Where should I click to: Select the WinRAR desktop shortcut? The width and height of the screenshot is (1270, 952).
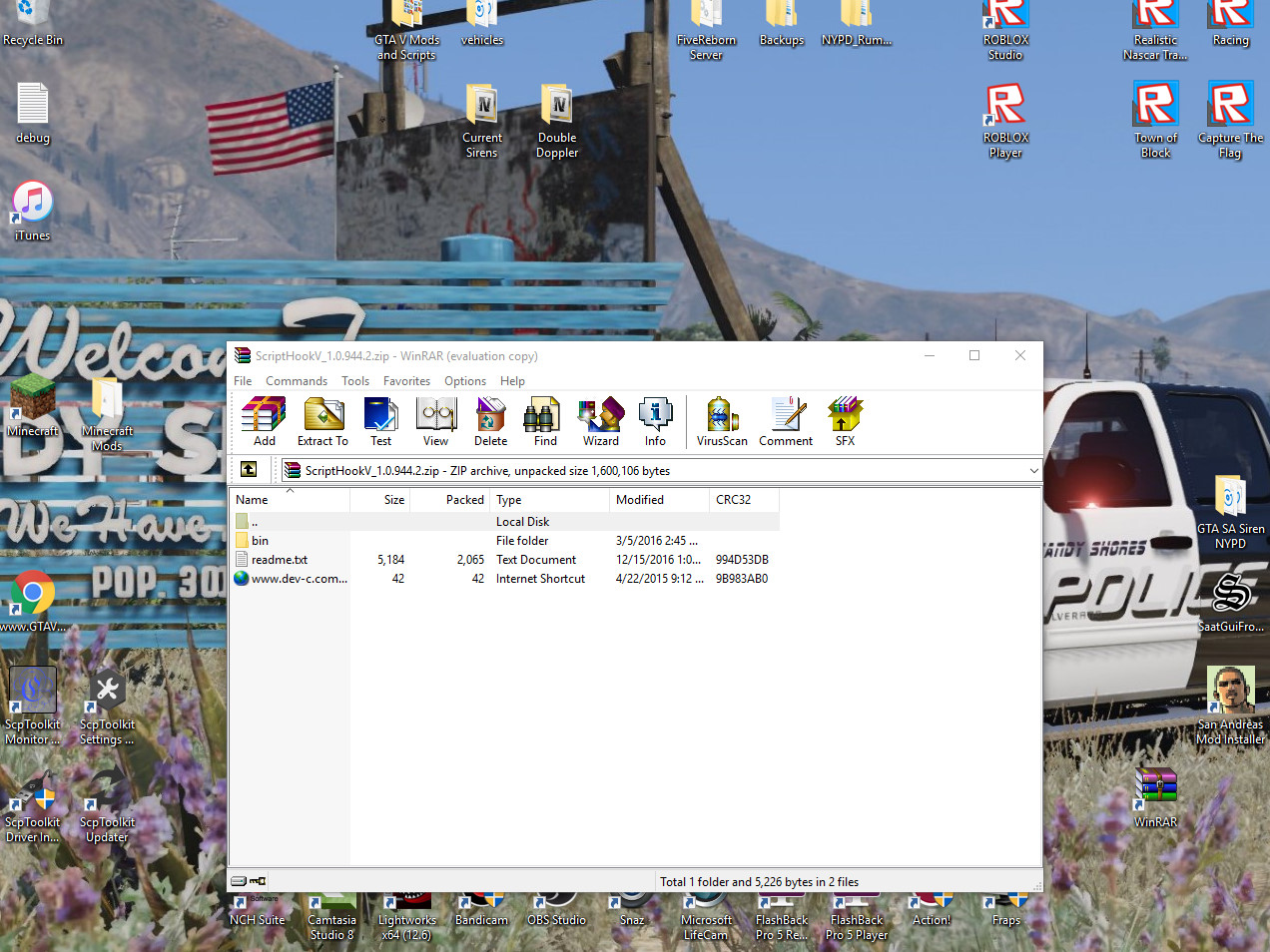tap(1156, 797)
